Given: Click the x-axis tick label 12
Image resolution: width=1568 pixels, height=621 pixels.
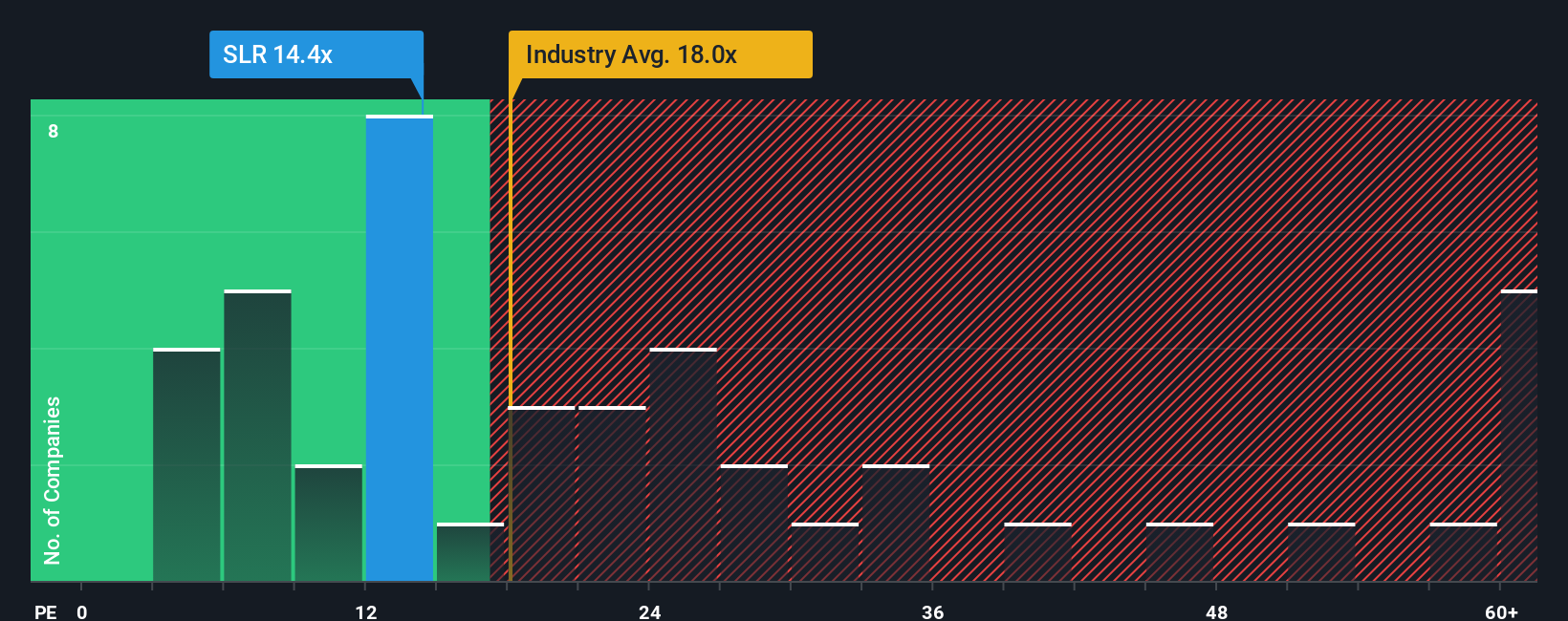Looking at the screenshot, I should [x=366, y=611].
